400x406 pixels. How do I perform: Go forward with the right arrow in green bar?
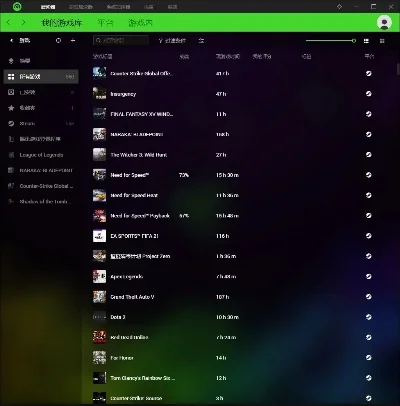click(23, 23)
